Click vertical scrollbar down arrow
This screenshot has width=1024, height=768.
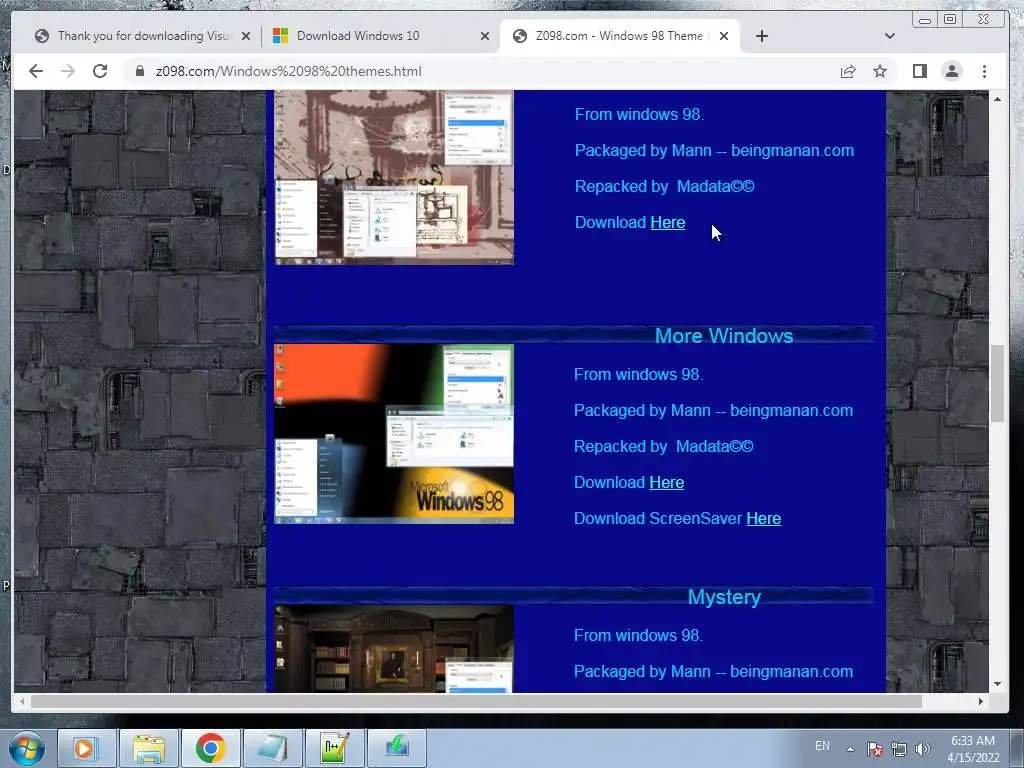[x=997, y=684]
